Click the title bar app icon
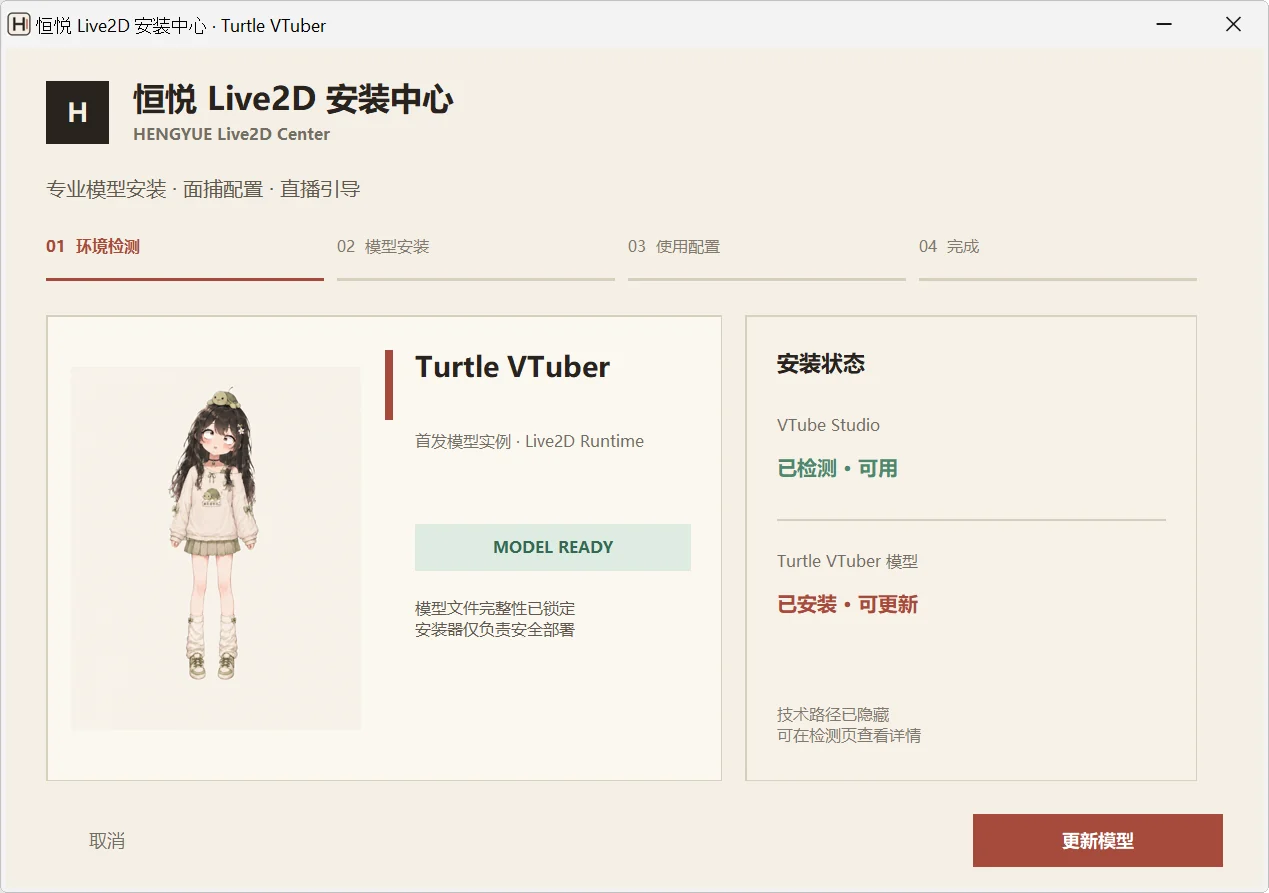 (18, 25)
